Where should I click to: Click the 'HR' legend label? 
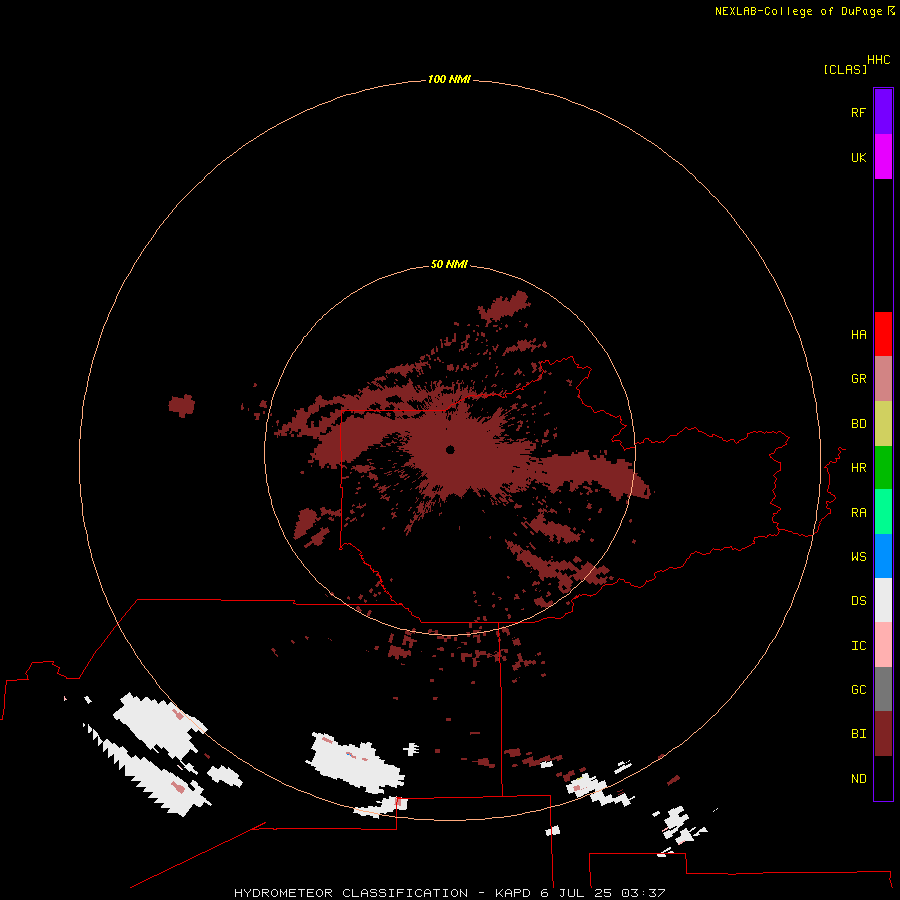tap(858, 468)
